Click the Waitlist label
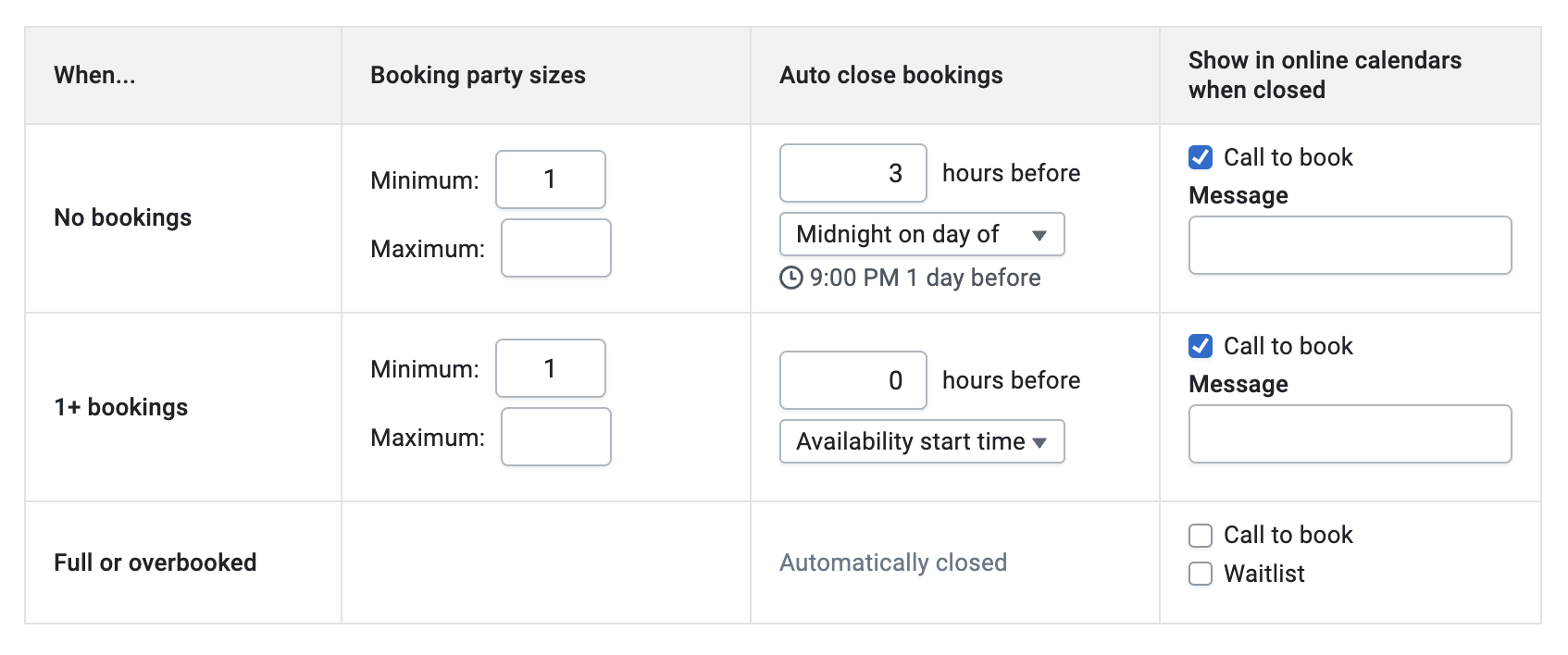 click(1264, 574)
